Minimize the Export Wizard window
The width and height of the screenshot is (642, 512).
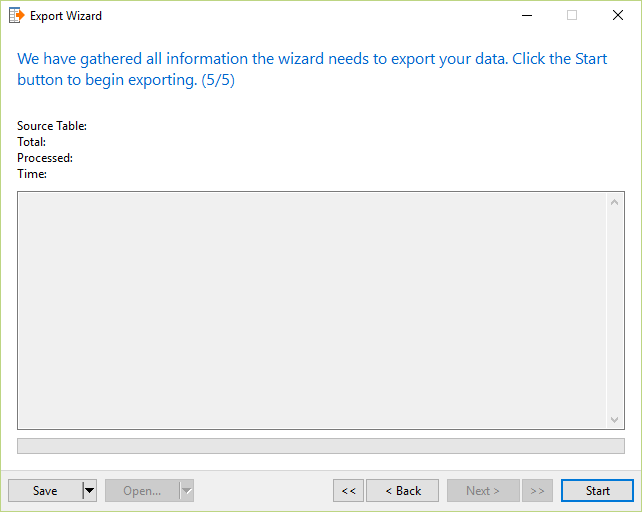[527, 16]
